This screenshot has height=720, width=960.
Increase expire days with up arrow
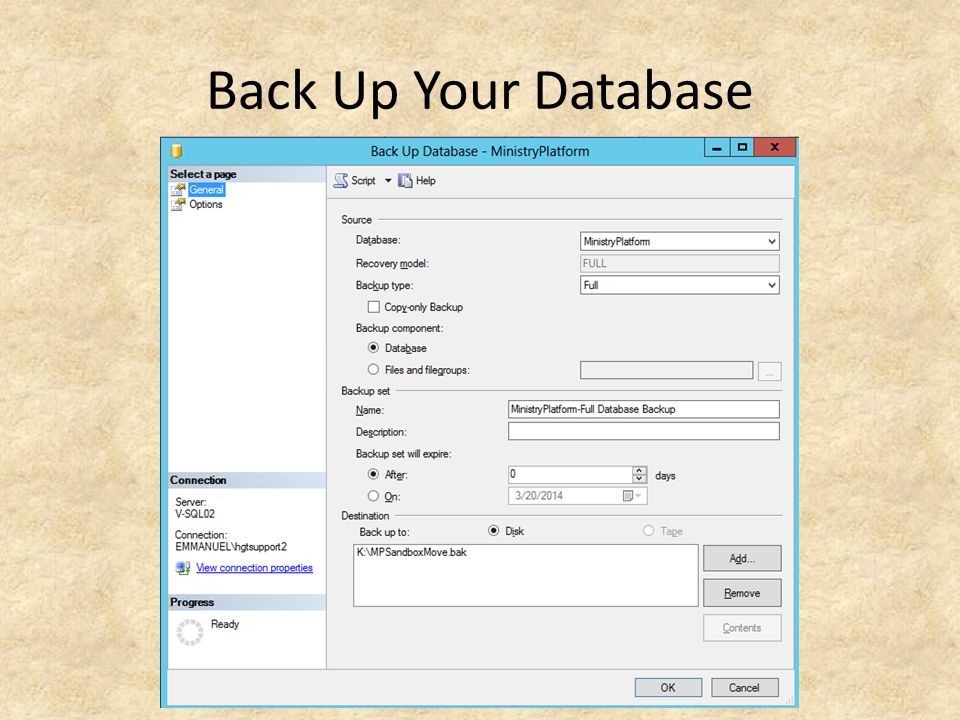point(639,470)
